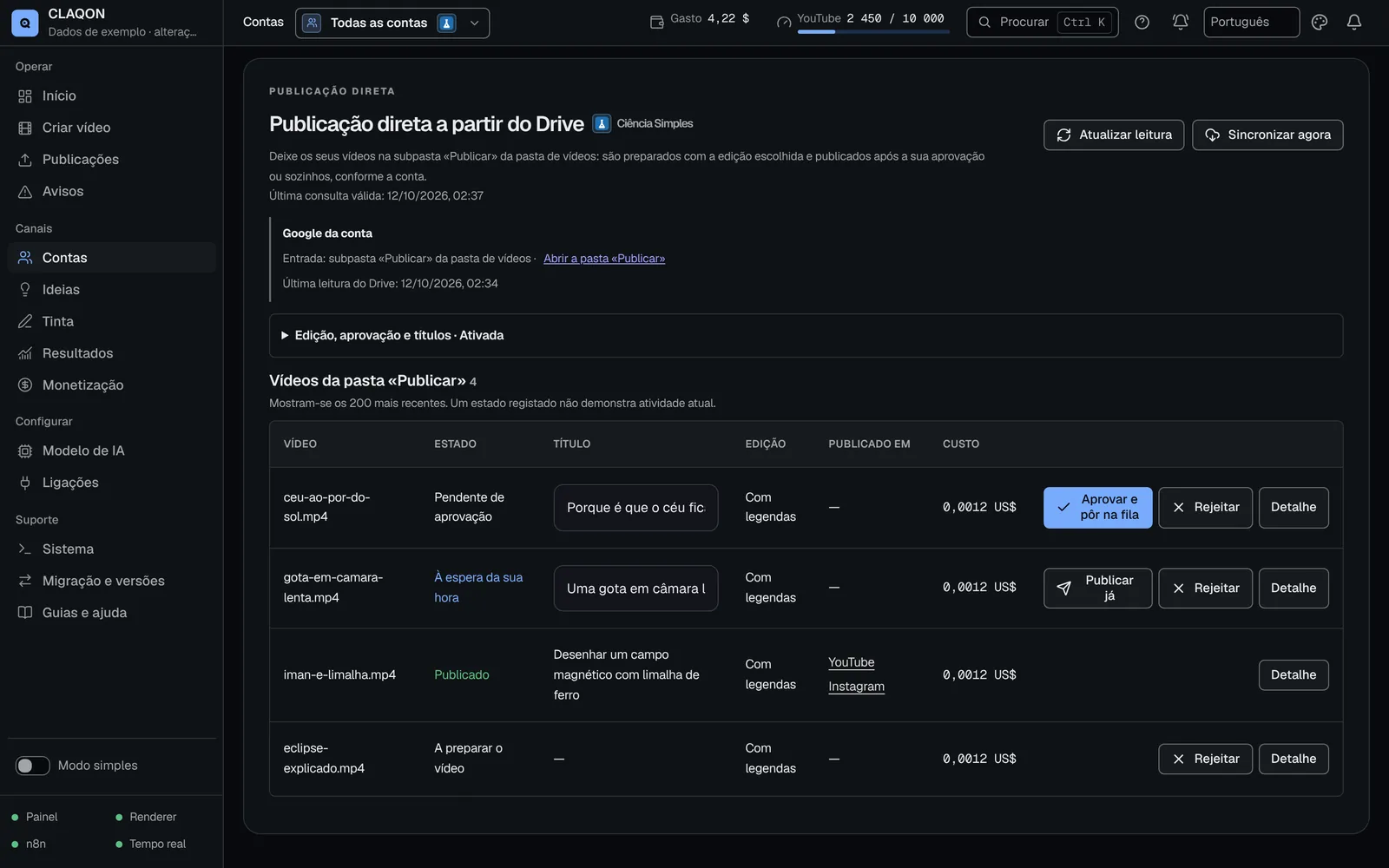This screenshot has width=1389, height=868.
Task: Edit title field 'Uma gota em câmara'
Action: (635, 589)
